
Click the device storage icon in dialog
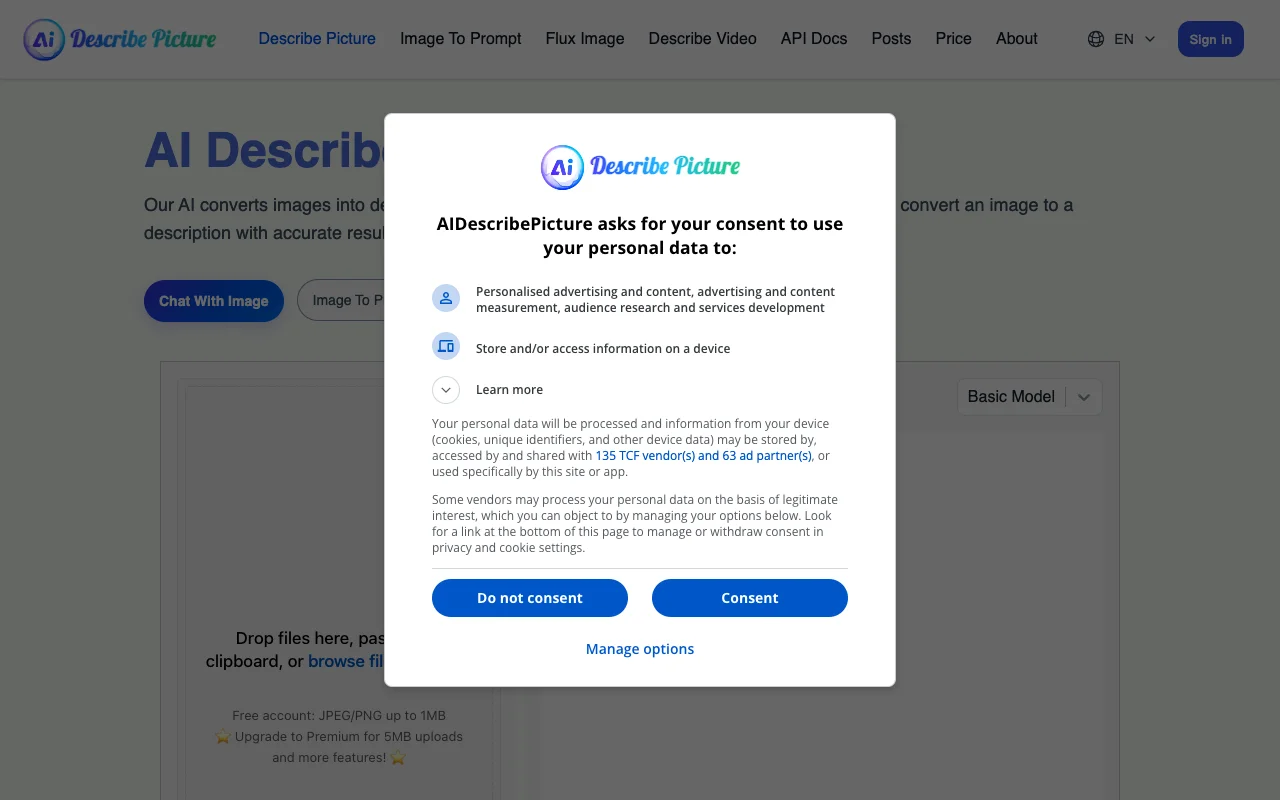446,347
